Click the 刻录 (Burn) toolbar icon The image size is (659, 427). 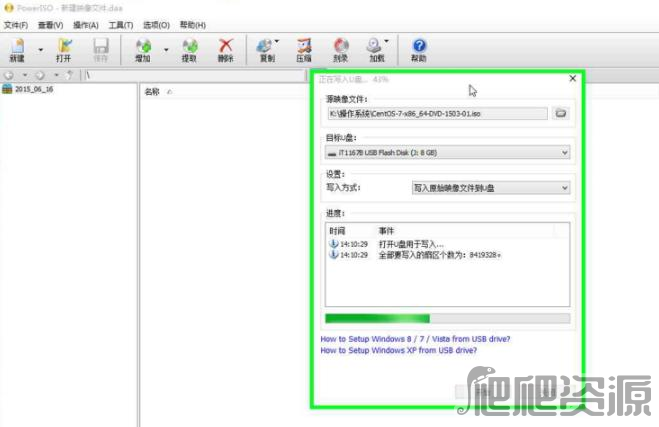coord(341,50)
